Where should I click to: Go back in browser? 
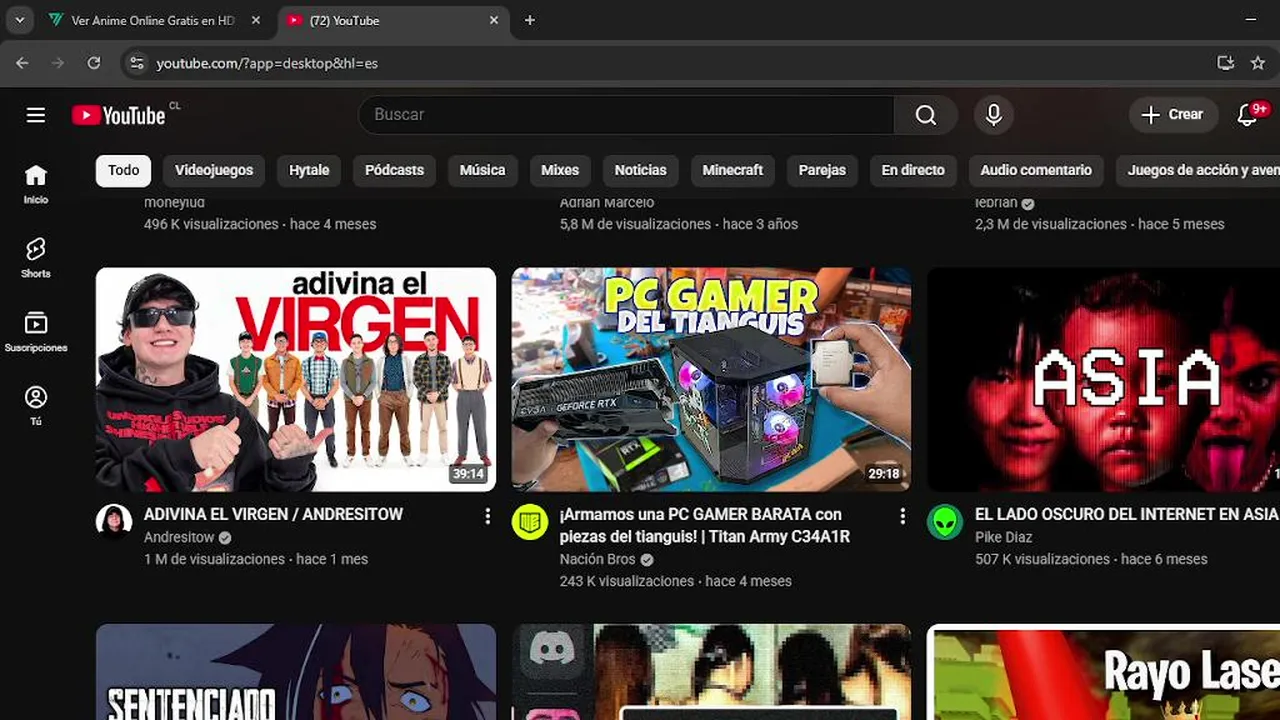[x=22, y=63]
